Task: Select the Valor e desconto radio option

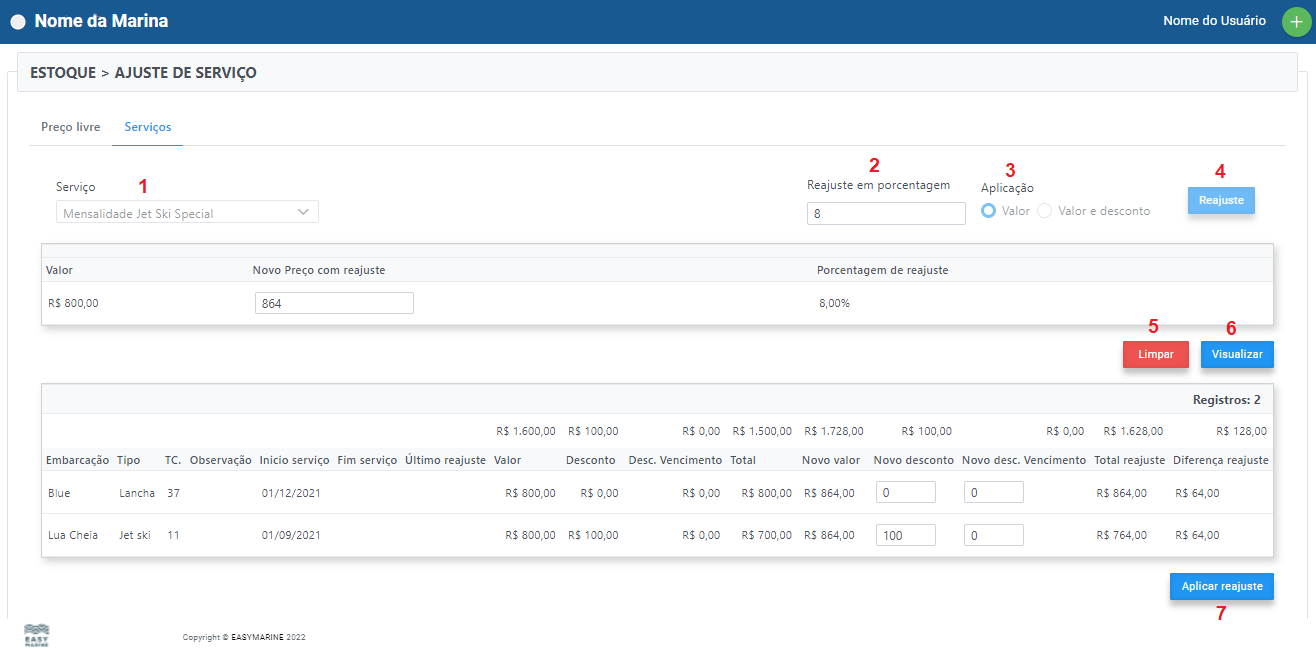Action: point(1045,211)
